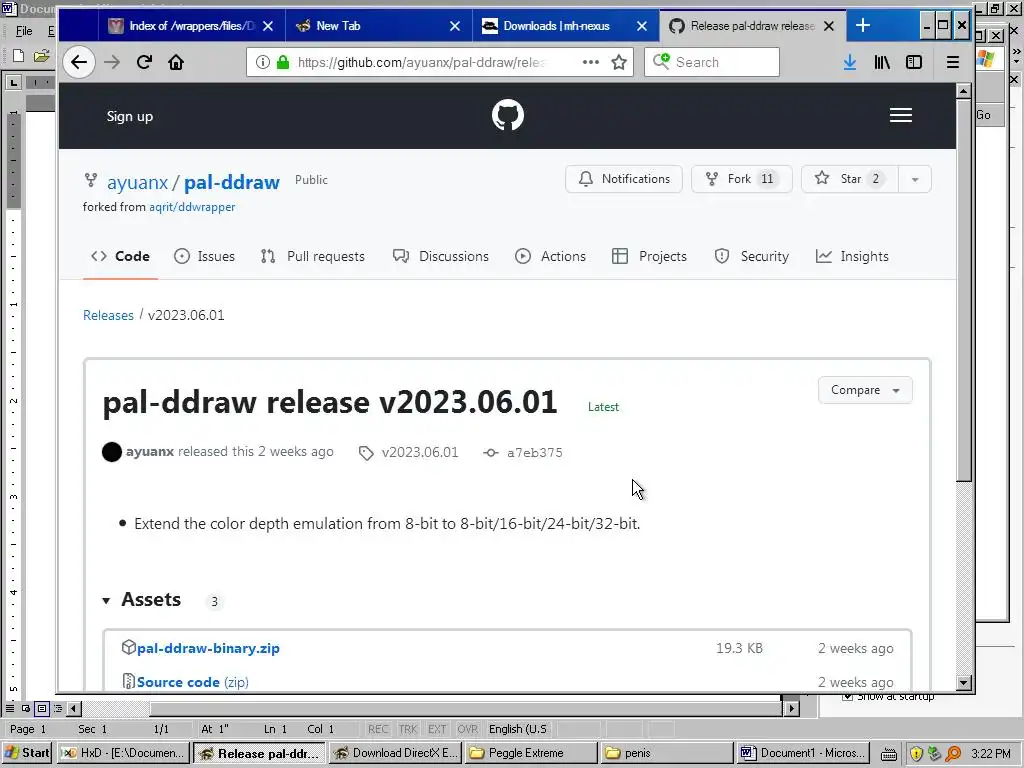The height and width of the screenshot is (768, 1024).
Task: Open a new browser tab with plus icon
Action: coord(863,25)
